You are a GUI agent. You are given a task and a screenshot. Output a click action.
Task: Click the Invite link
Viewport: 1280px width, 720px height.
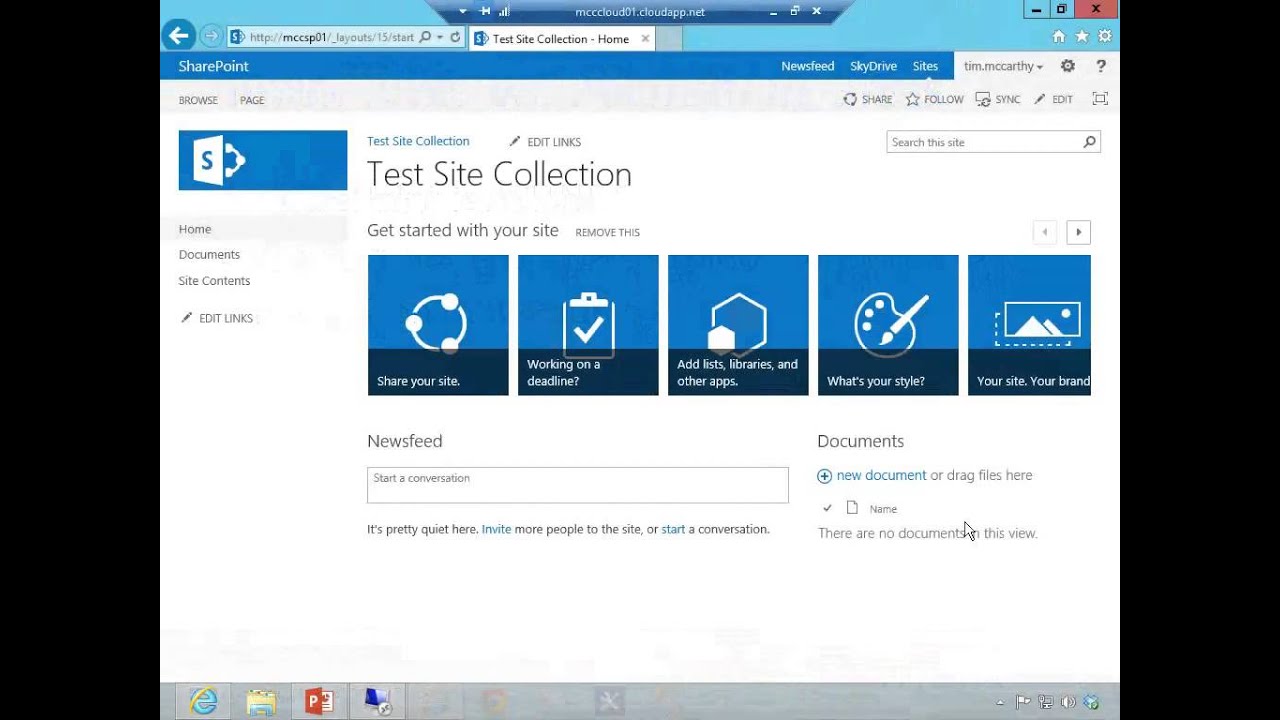(x=496, y=529)
